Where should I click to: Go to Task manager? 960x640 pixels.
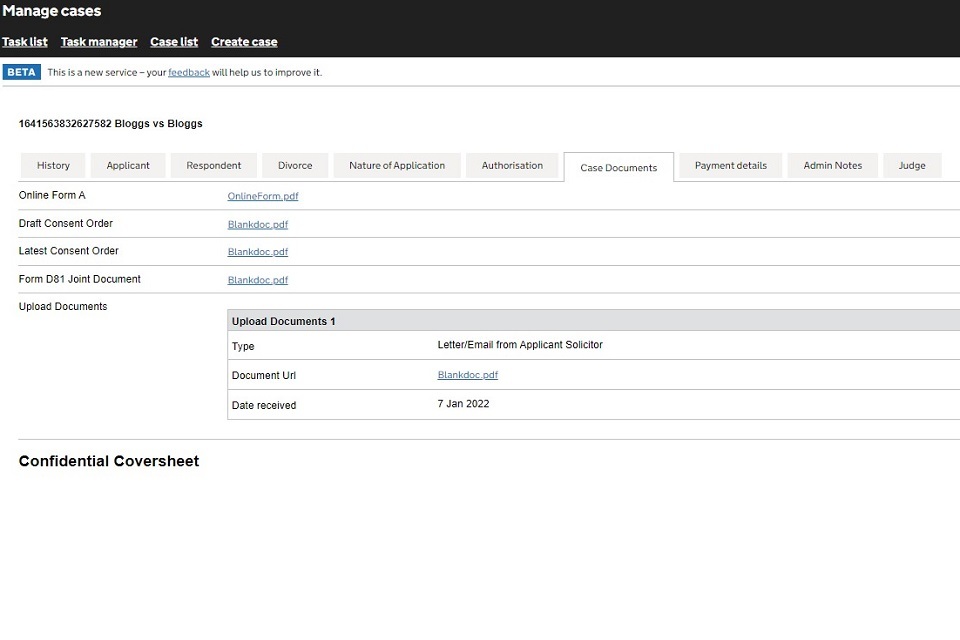pyautogui.click(x=99, y=42)
